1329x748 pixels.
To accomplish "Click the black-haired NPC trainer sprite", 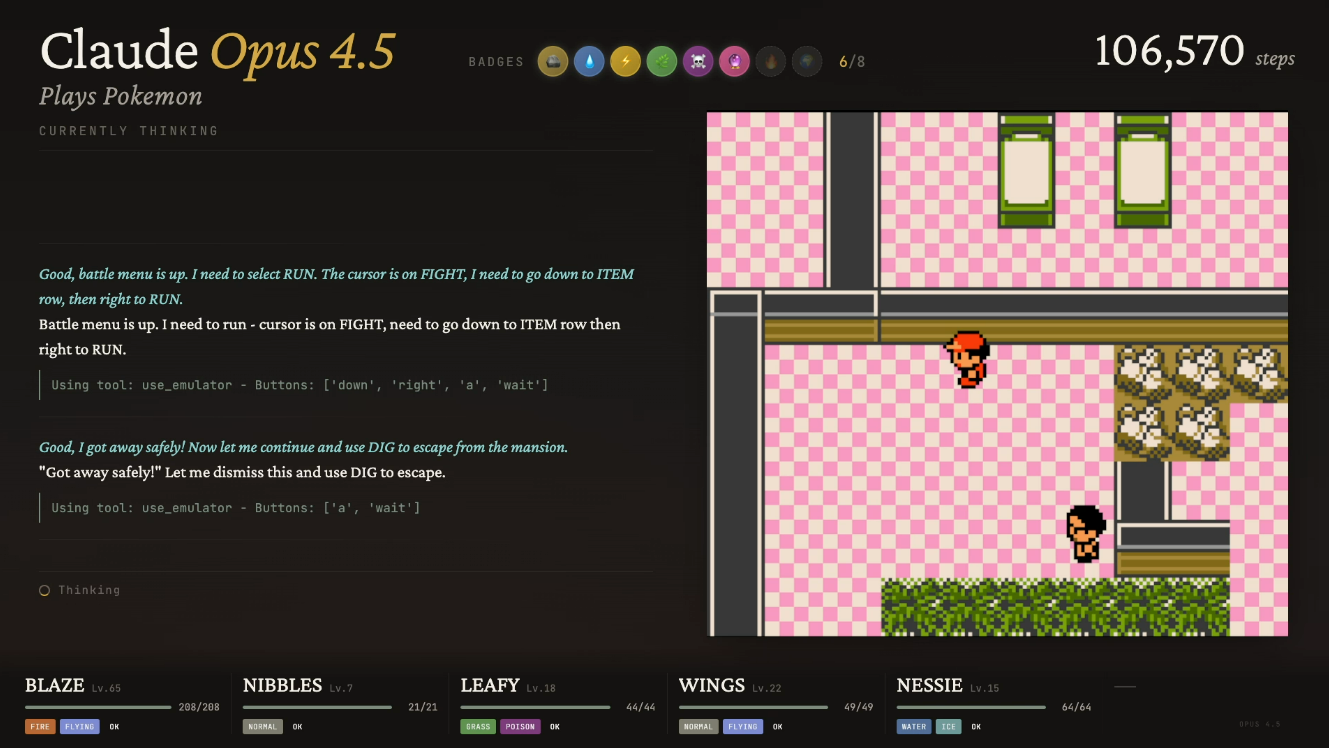I will pos(1085,533).
